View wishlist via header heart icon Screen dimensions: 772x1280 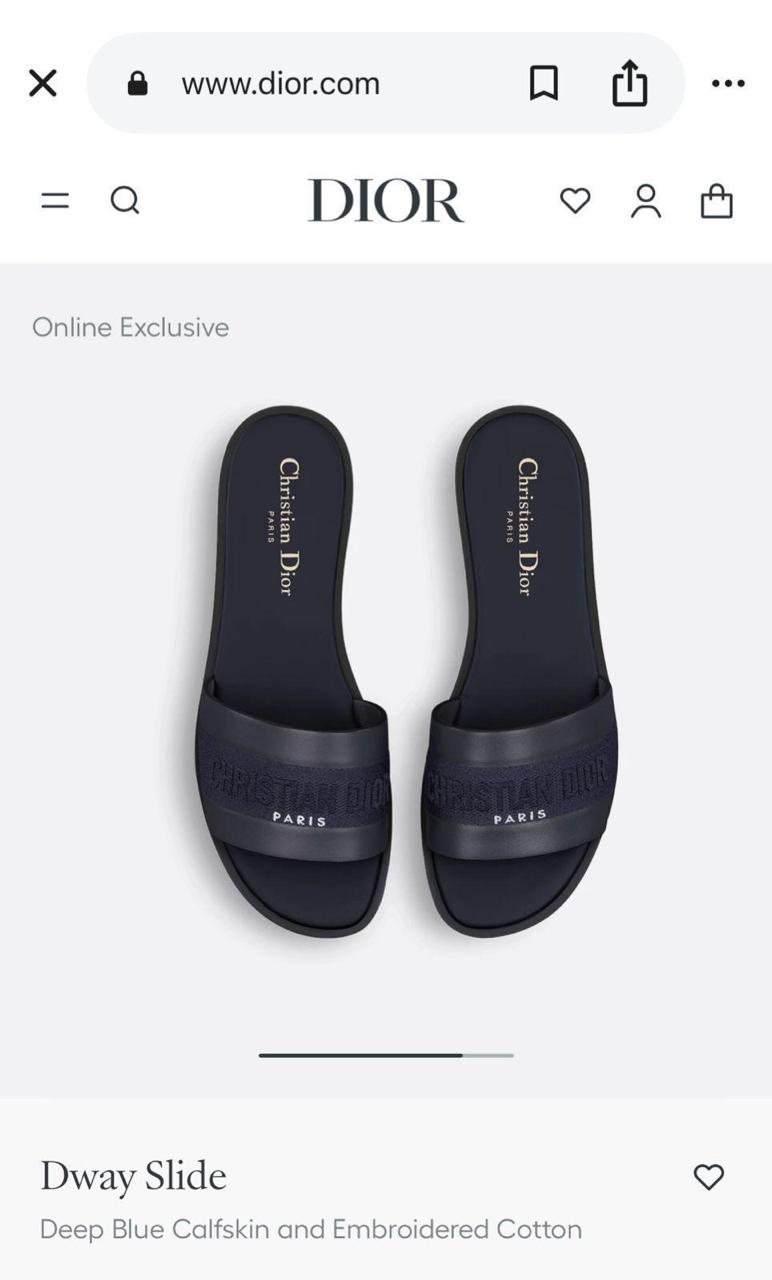tap(574, 200)
